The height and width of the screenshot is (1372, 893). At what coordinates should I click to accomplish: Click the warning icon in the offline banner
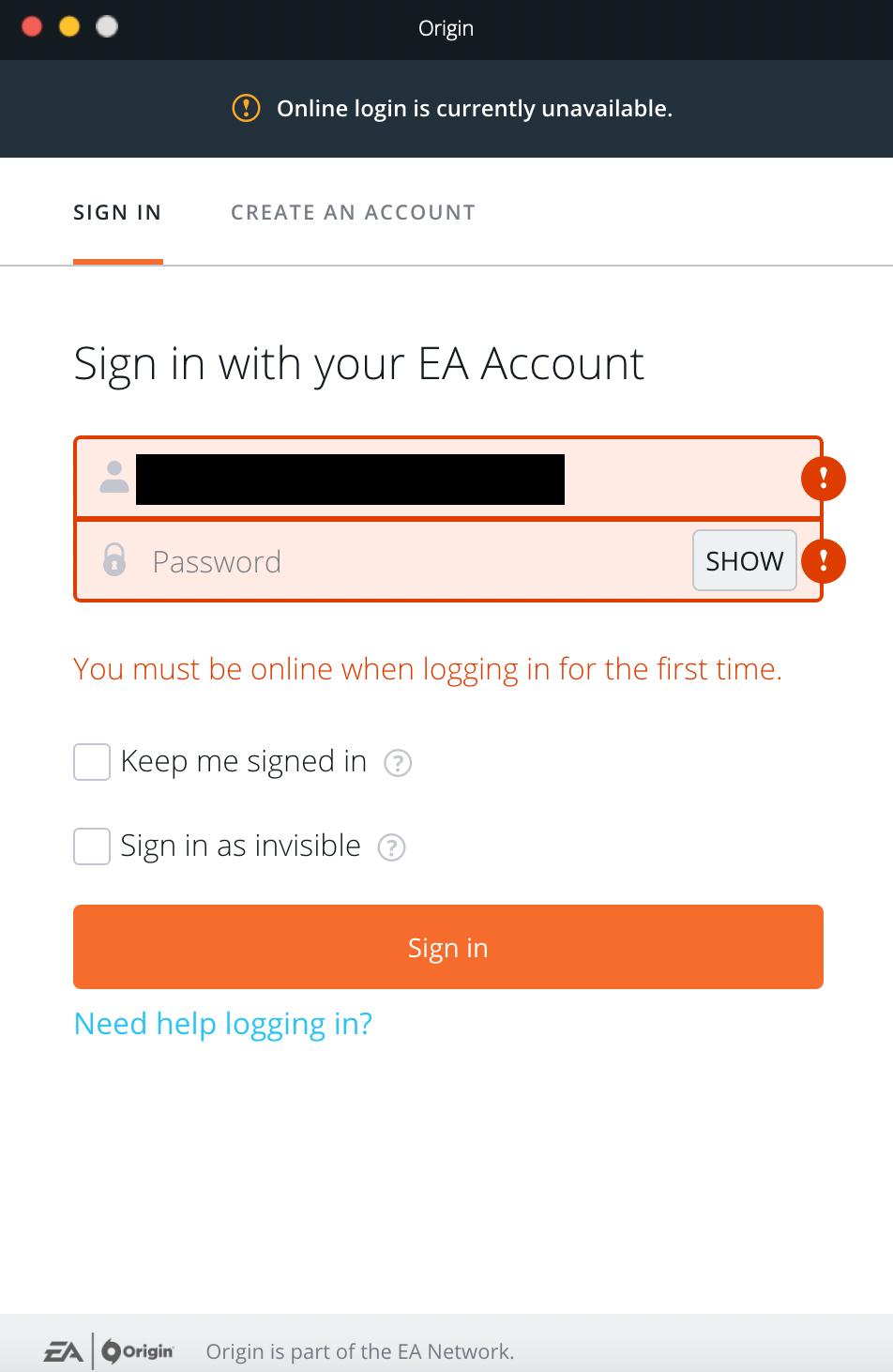[x=245, y=108]
